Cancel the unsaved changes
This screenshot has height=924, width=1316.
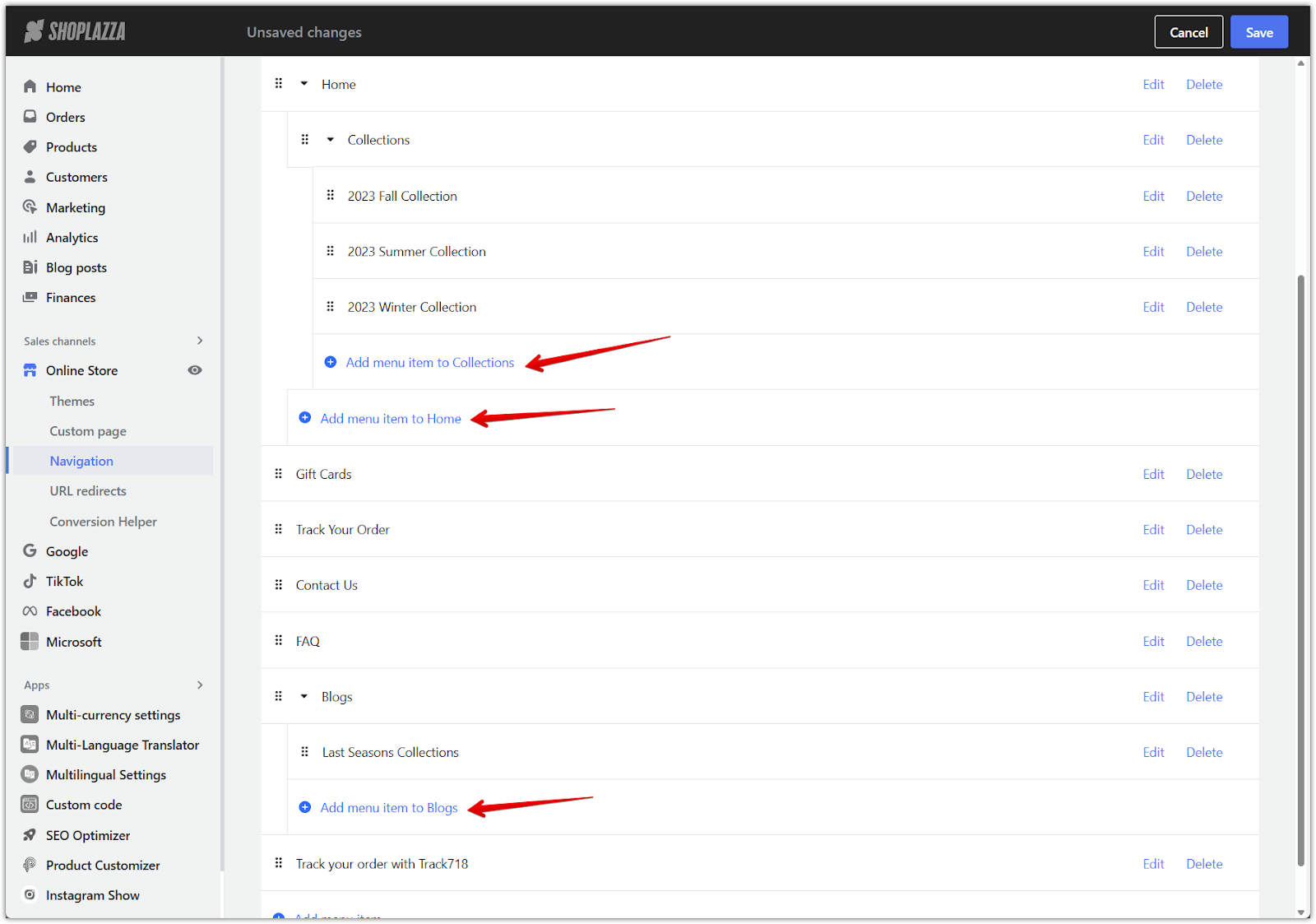pyautogui.click(x=1189, y=32)
